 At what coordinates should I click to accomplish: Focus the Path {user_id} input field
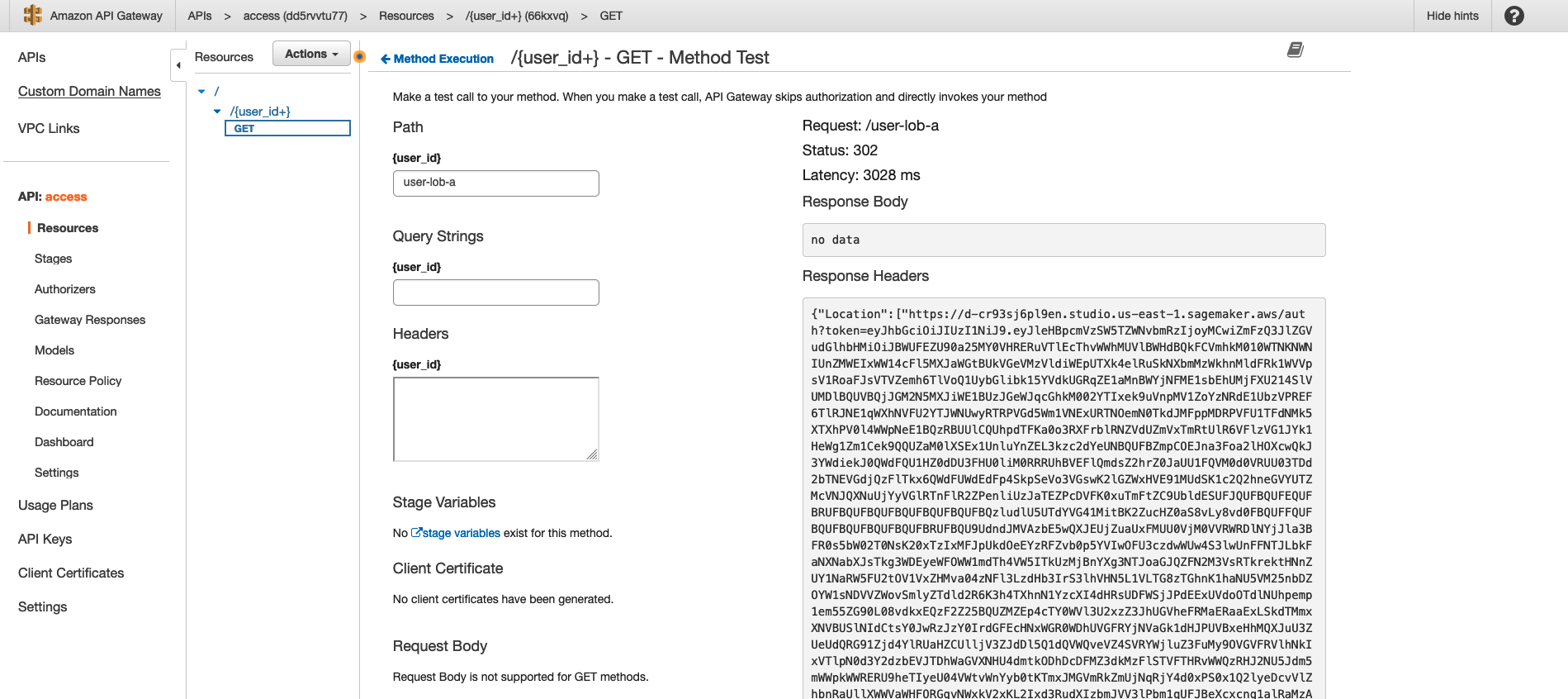click(x=495, y=183)
